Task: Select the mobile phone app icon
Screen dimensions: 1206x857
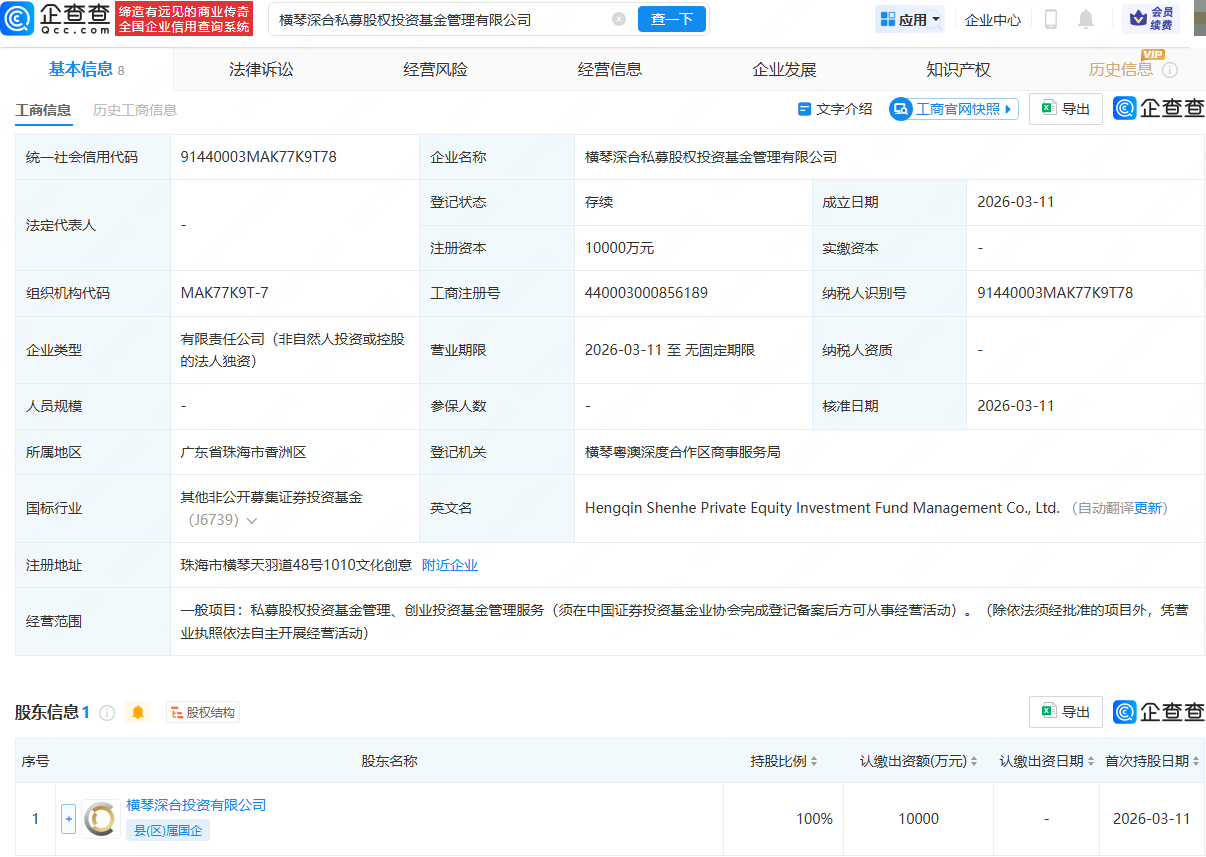Action: pyautogui.click(x=1051, y=19)
